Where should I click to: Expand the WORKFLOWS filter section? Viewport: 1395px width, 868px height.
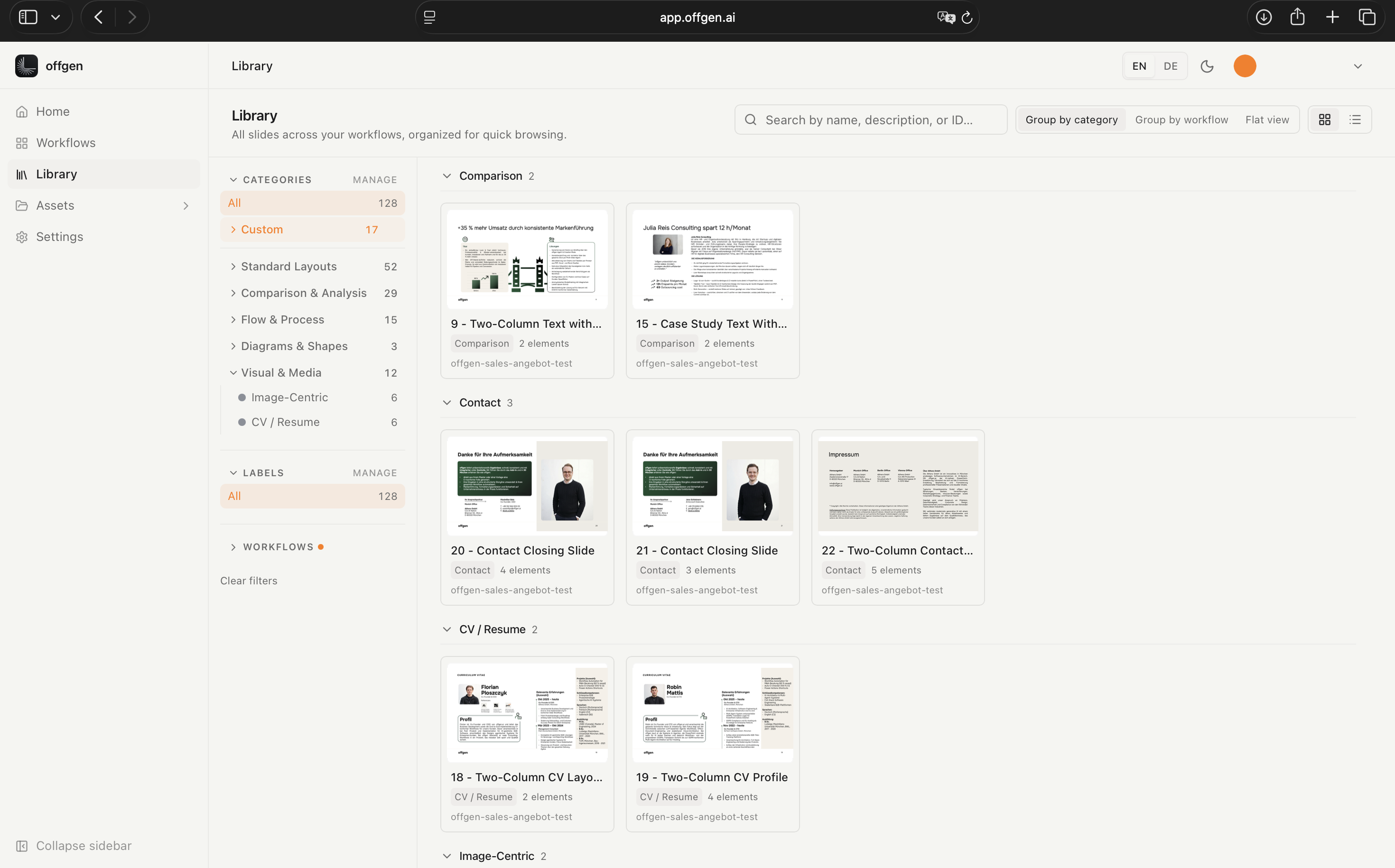click(233, 547)
